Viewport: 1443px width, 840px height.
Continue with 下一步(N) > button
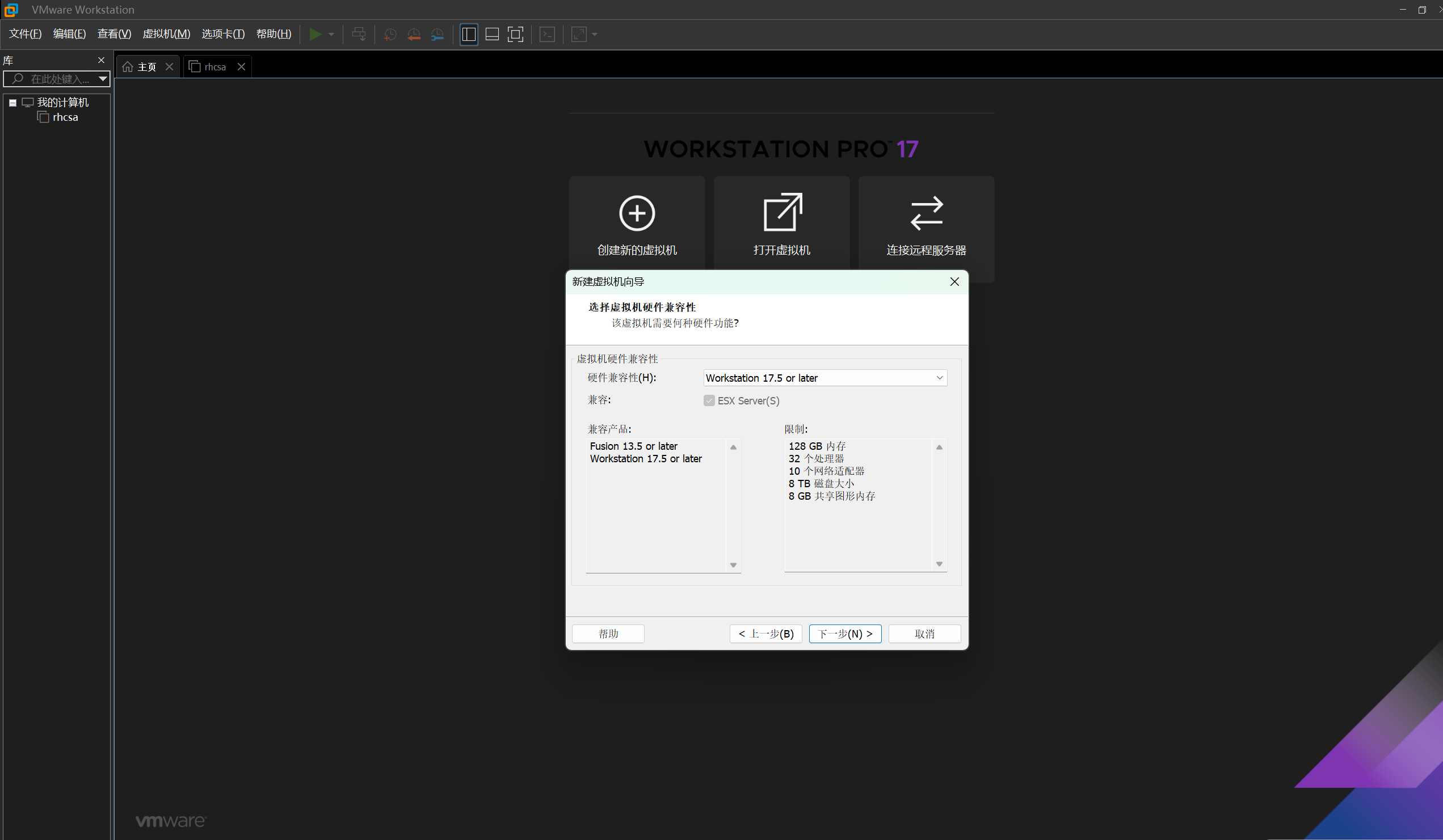tap(845, 634)
